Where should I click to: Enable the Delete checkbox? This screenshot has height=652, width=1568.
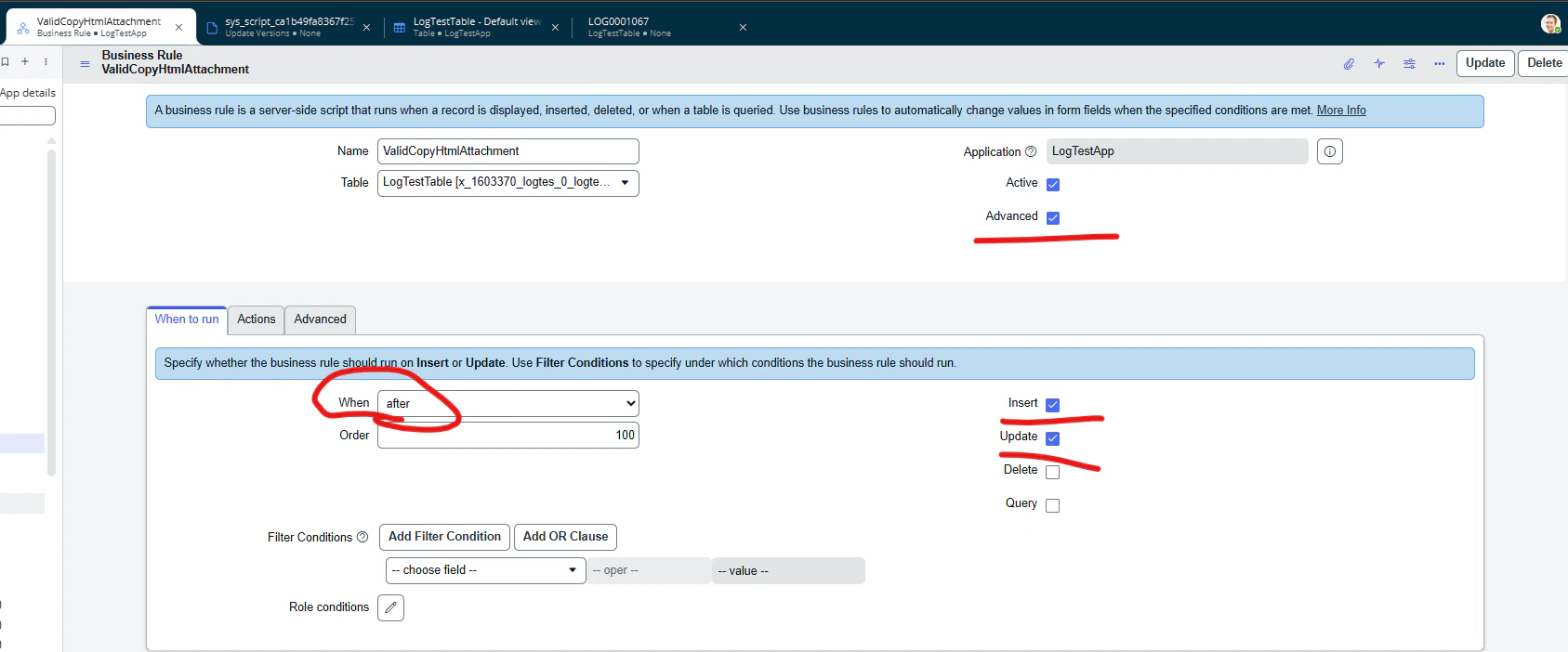pos(1053,472)
